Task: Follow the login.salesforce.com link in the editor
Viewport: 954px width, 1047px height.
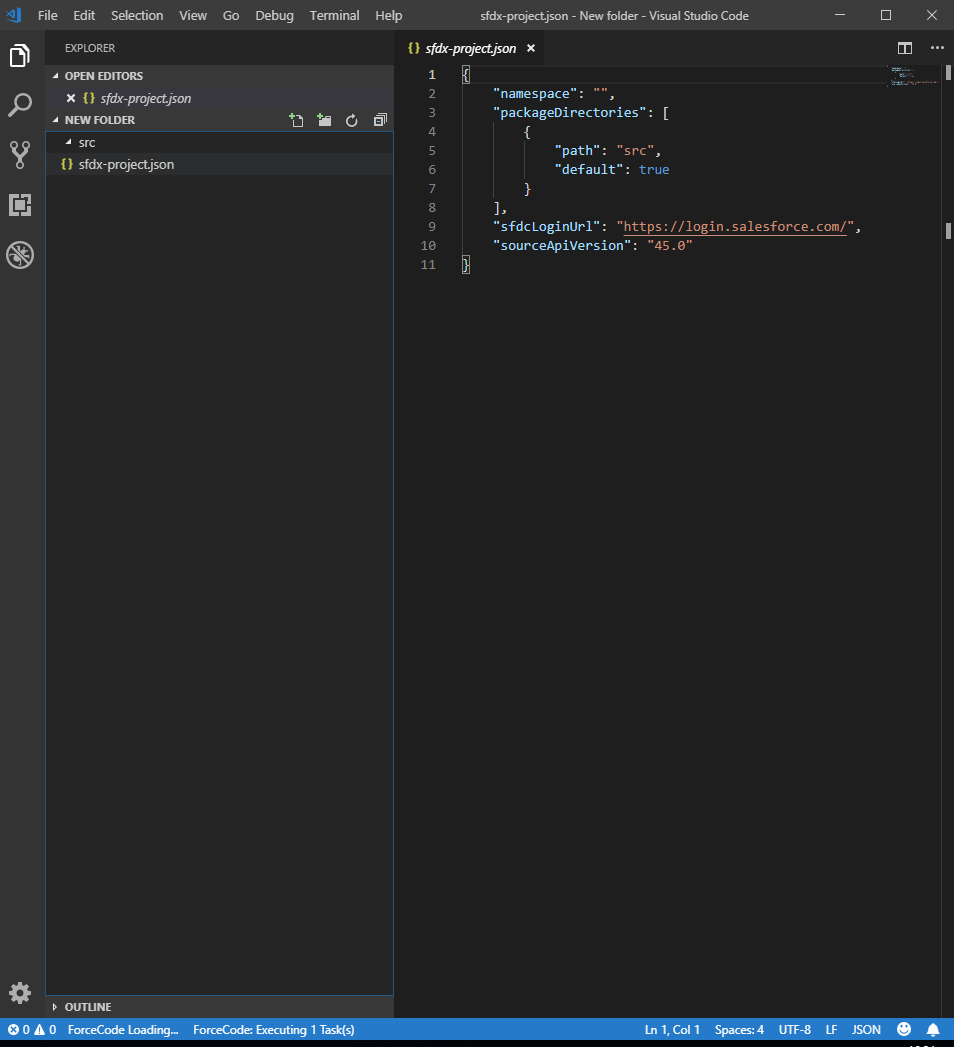Action: pos(735,226)
